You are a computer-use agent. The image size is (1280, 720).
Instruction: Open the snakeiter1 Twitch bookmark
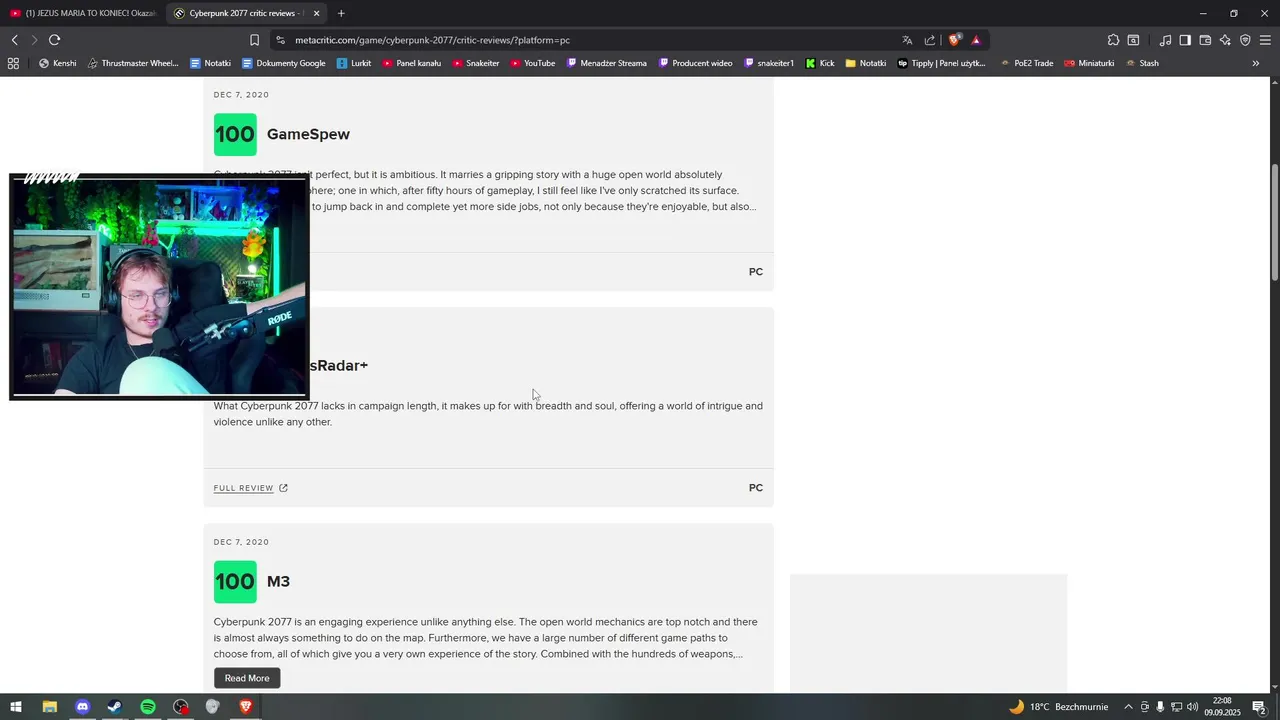(x=768, y=63)
